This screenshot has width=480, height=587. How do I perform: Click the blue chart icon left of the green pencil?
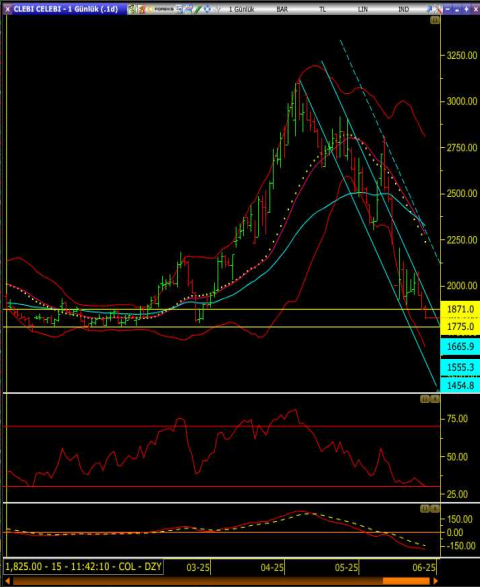pyautogui.click(x=188, y=9)
